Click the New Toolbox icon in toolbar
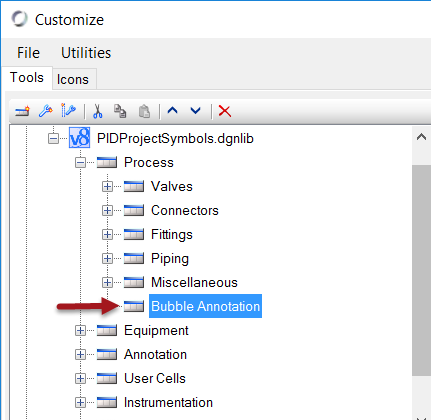Viewport: 431px width, 420px height. click(22, 111)
